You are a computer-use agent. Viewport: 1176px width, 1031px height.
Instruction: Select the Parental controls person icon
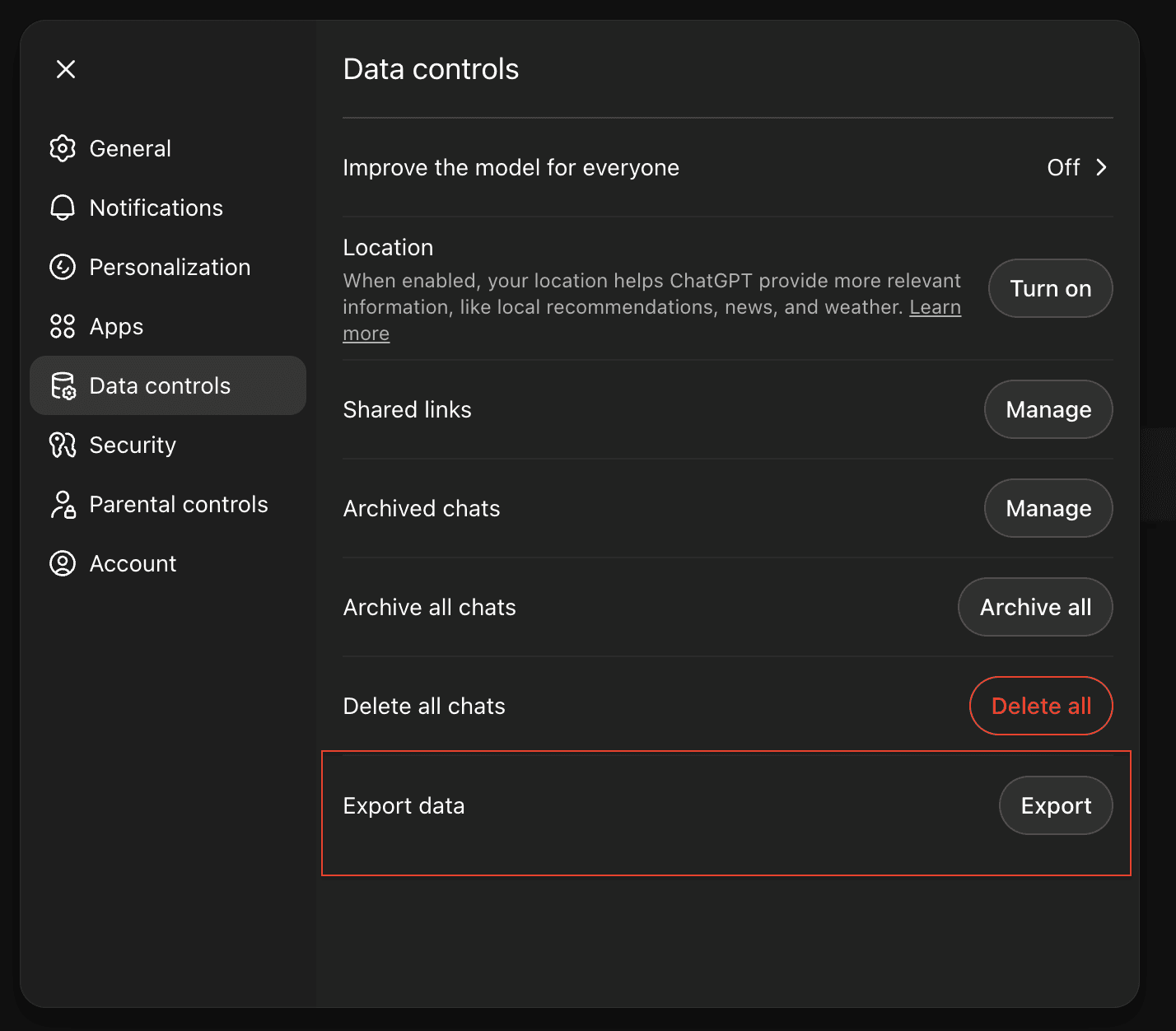(63, 504)
